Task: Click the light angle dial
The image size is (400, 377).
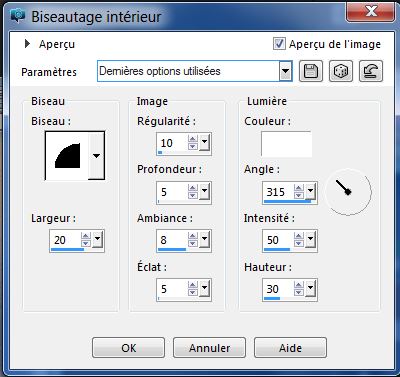Action: coord(348,192)
